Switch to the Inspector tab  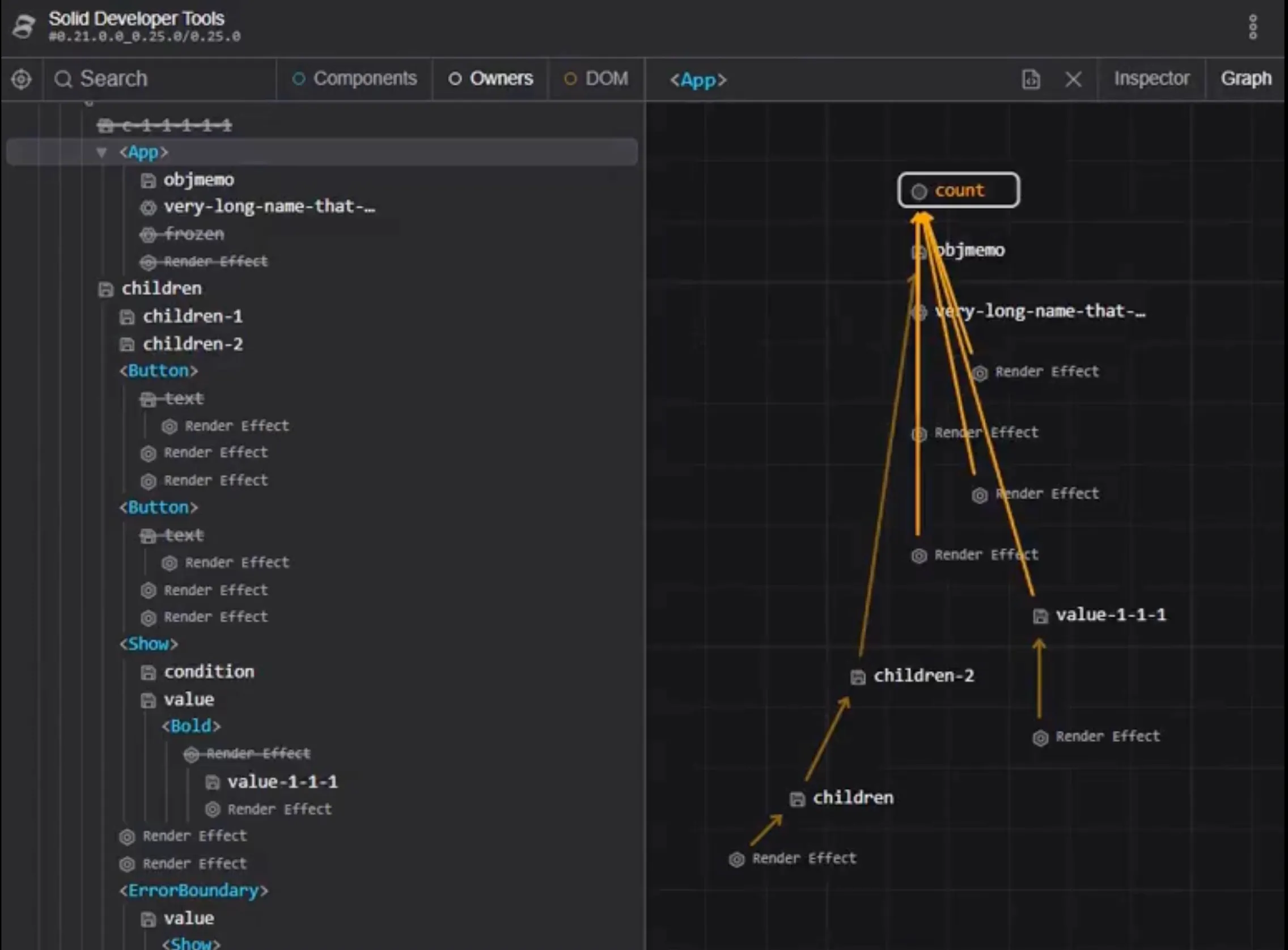click(x=1151, y=79)
